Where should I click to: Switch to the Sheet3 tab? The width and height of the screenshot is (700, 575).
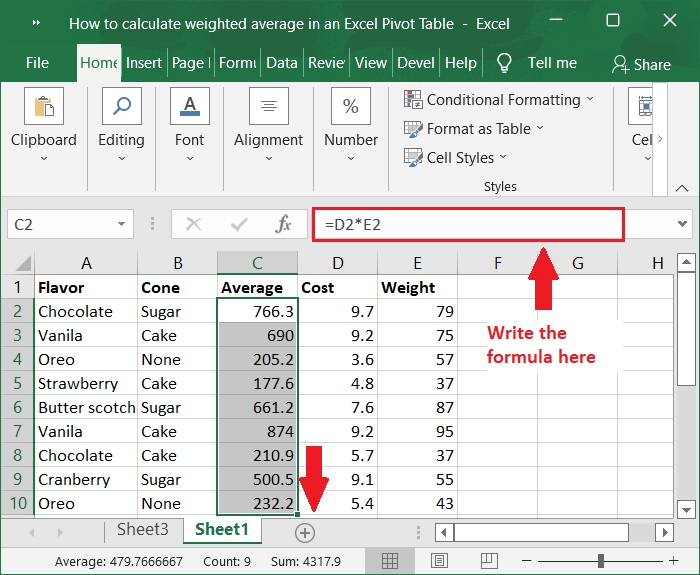[143, 530]
